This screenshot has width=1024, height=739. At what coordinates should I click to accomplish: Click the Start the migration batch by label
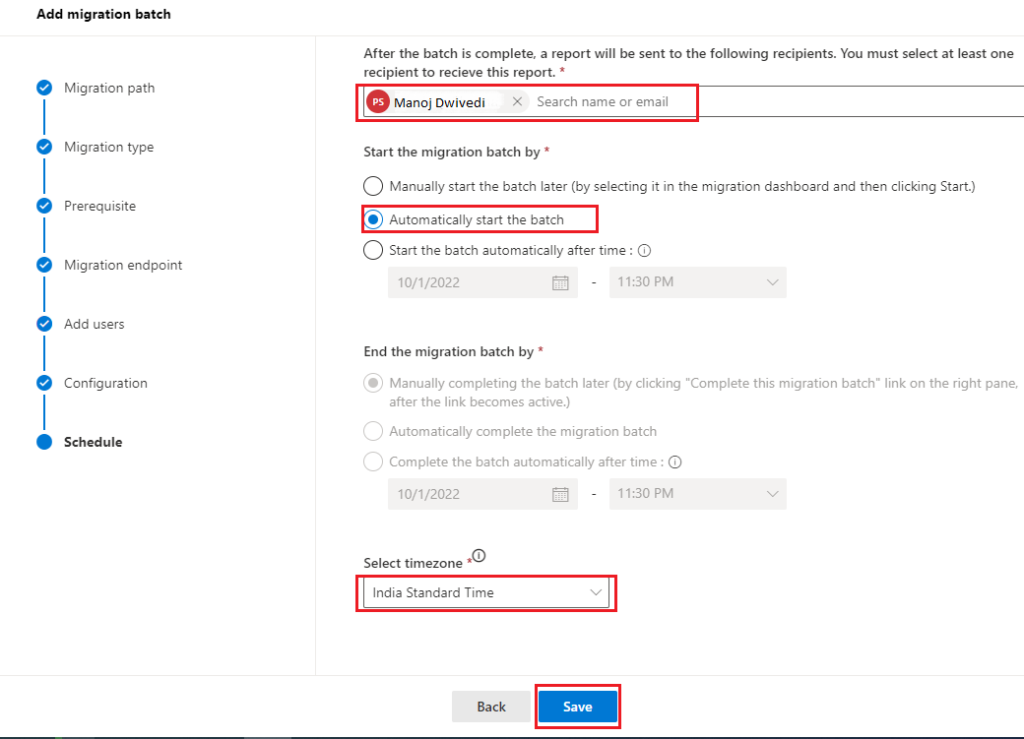(452, 152)
